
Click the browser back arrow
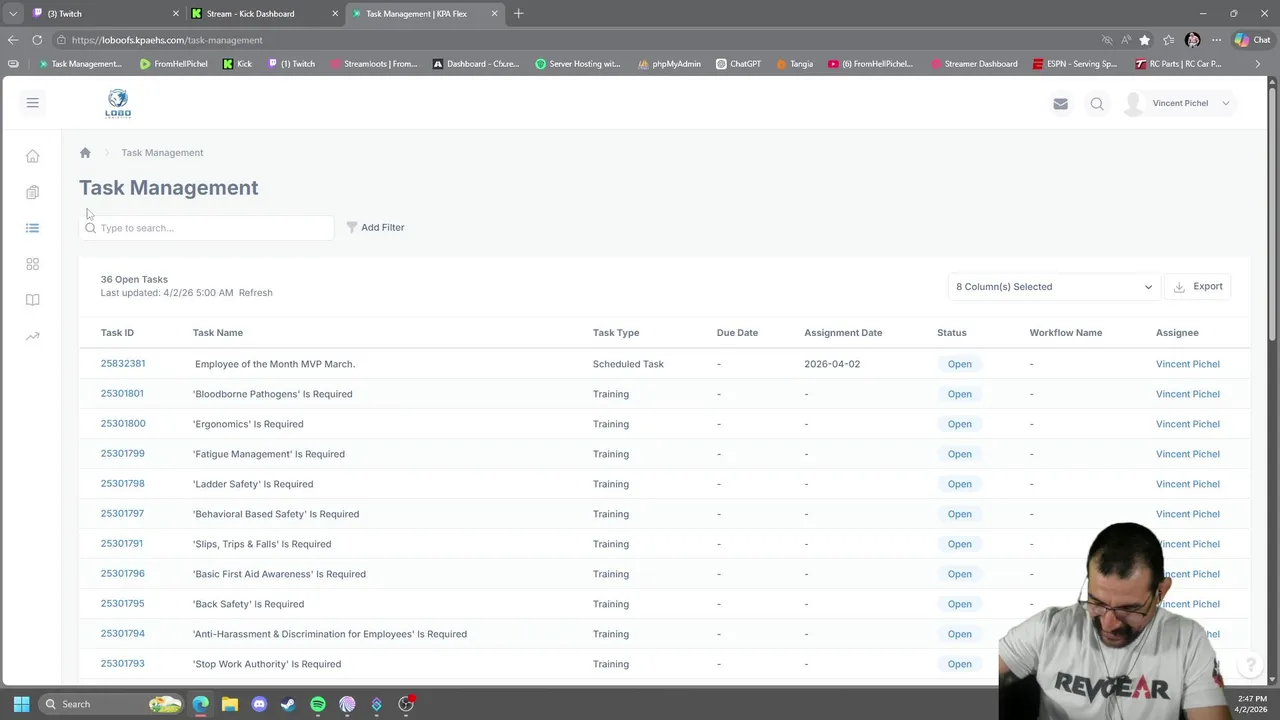coord(12,40)
